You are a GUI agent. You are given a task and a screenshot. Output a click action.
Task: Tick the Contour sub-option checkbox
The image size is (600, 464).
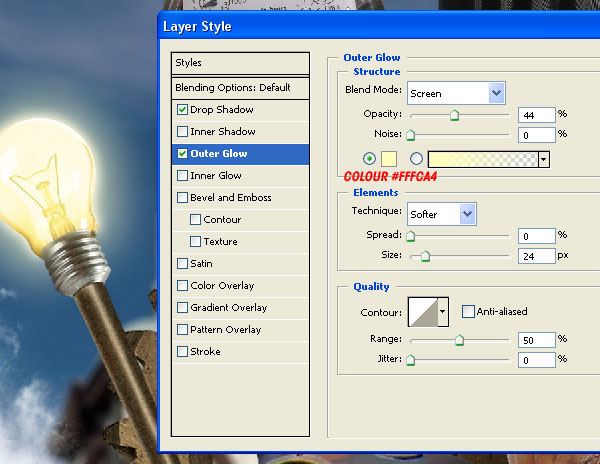click(195, 220)
